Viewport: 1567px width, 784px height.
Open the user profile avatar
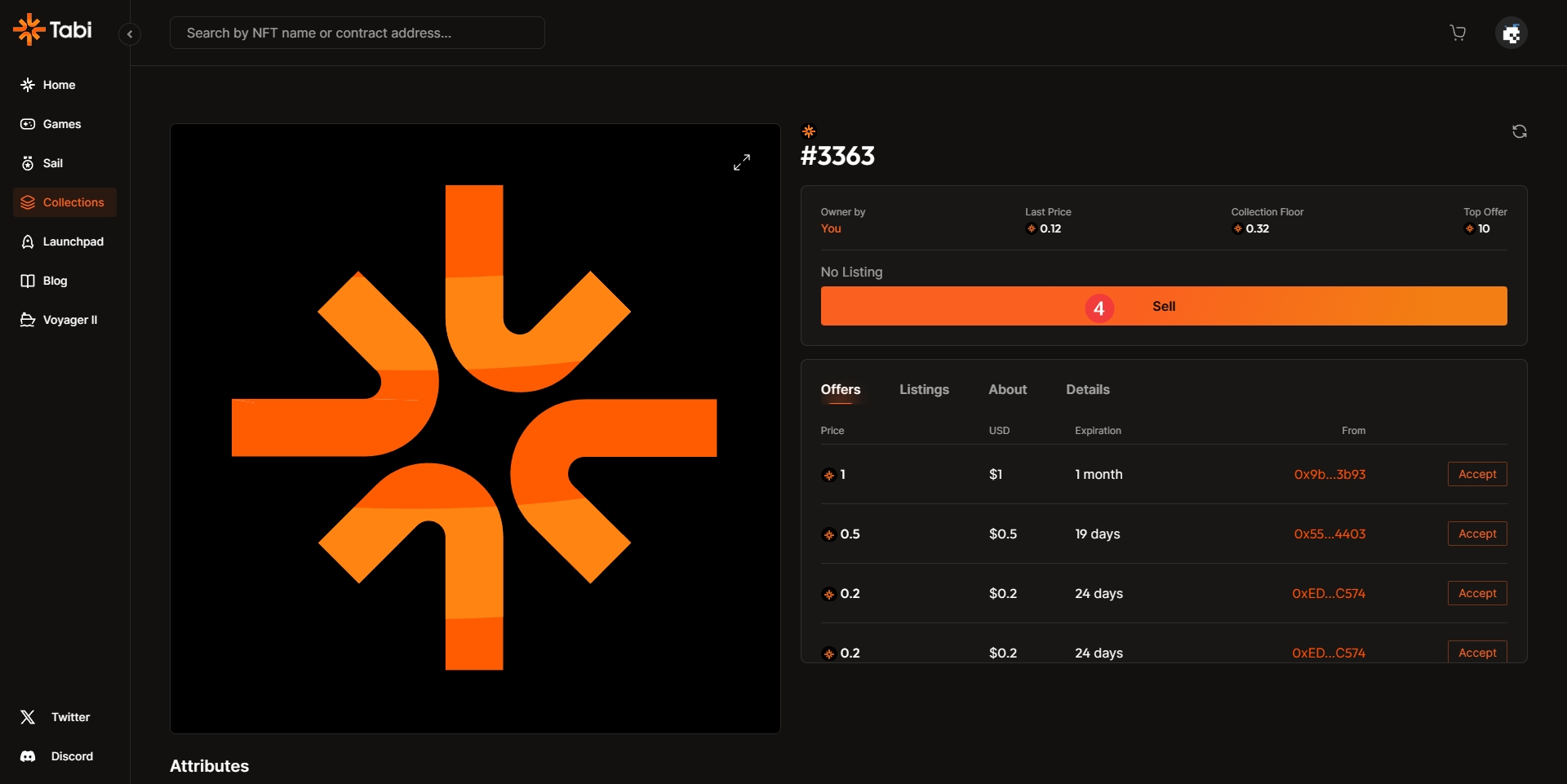1511,33
